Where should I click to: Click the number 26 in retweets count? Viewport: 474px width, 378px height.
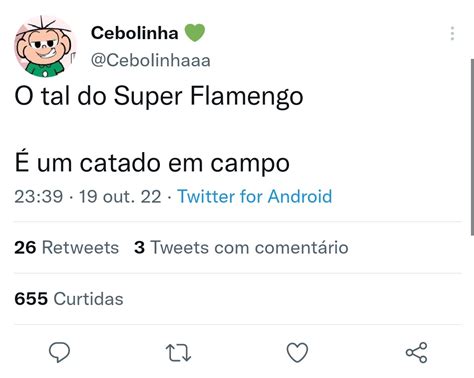(x=25, y=248)
